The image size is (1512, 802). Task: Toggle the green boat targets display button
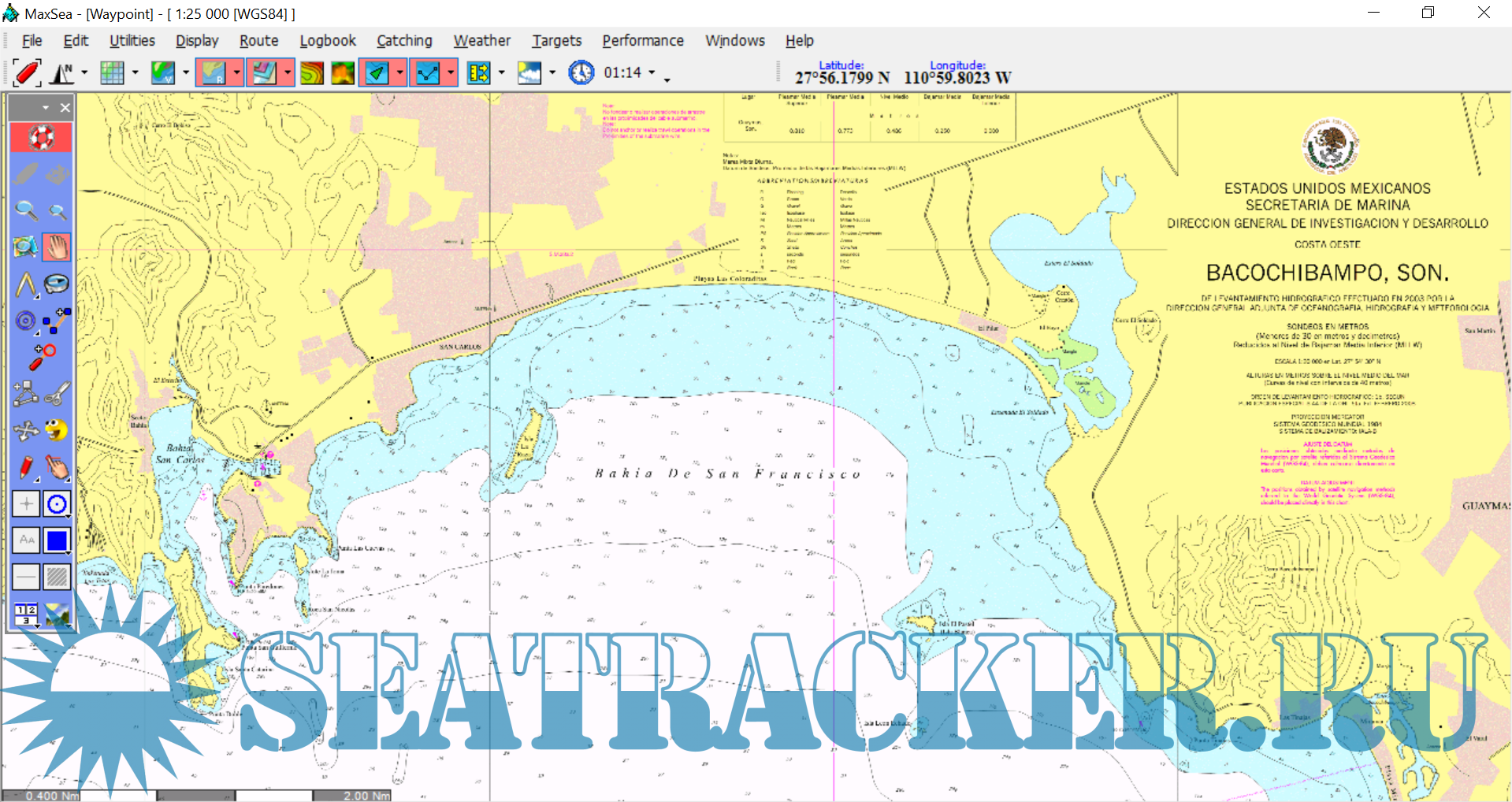(377, 73)
